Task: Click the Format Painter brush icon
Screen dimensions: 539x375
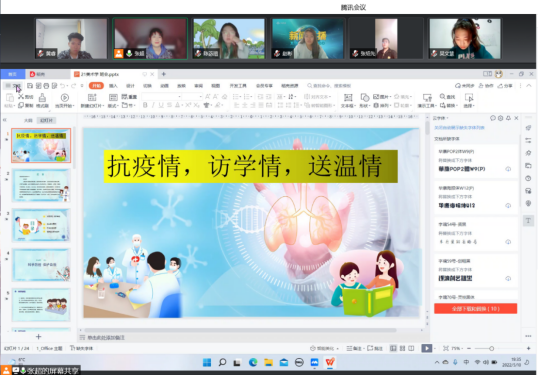Action: tap(42, 98)
